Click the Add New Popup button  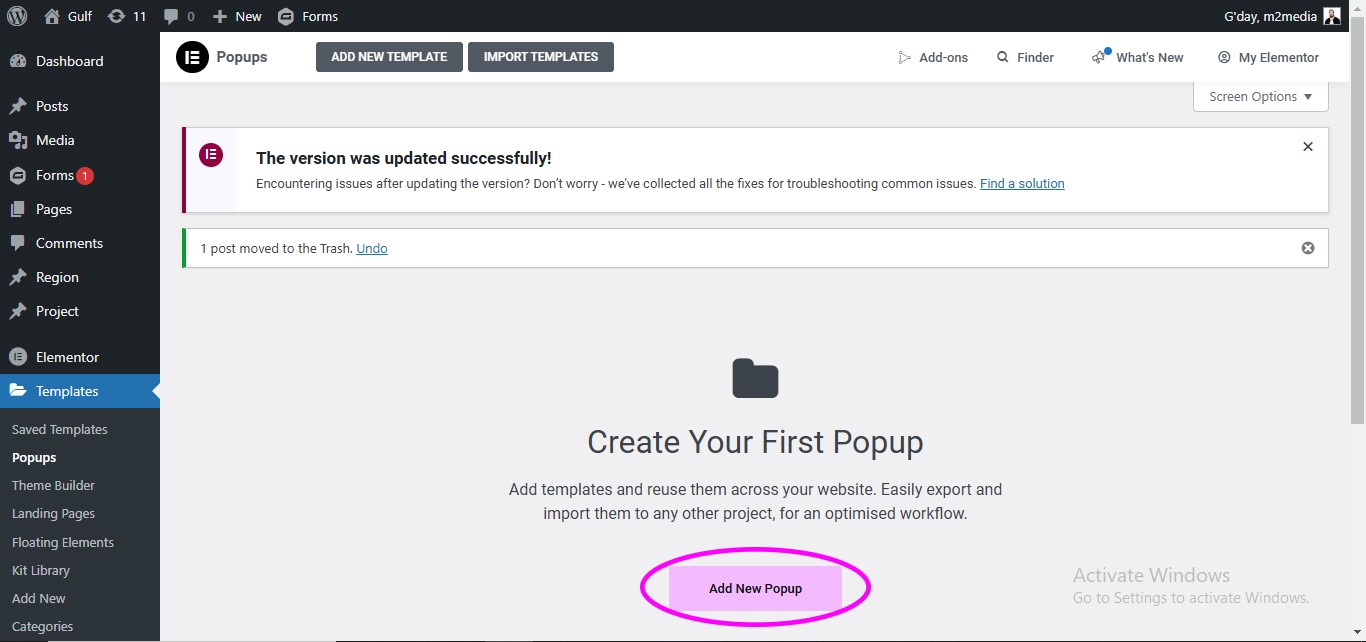click(x=755, y=588)
